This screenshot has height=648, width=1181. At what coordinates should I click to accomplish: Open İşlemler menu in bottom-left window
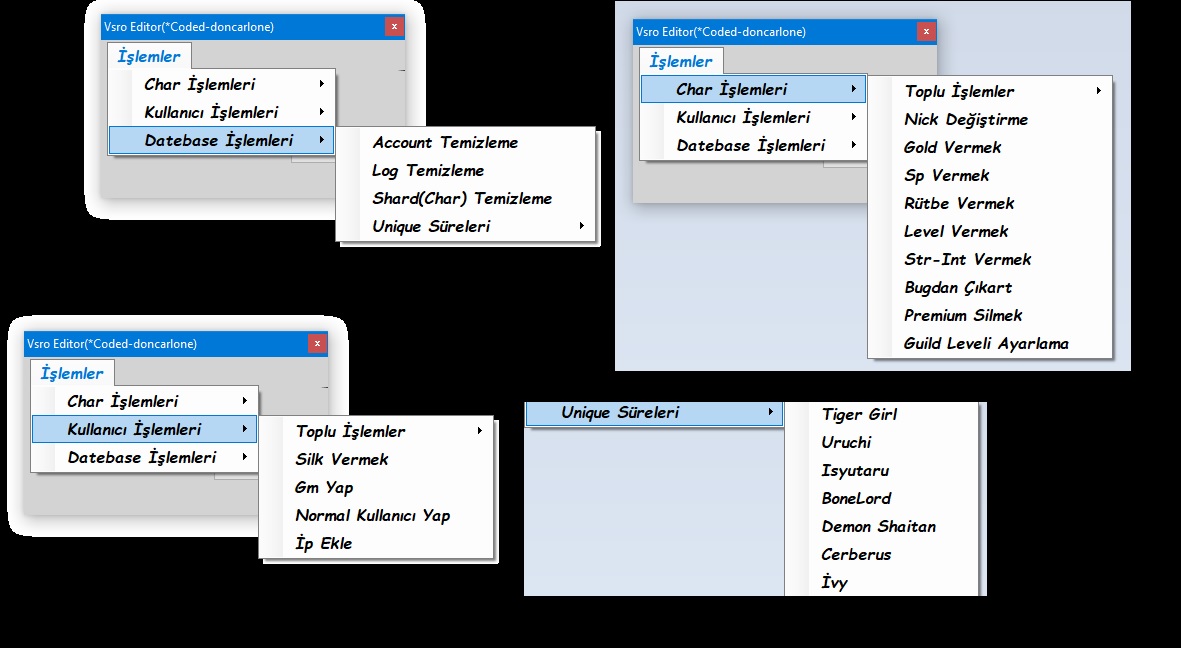pos(72,374)
